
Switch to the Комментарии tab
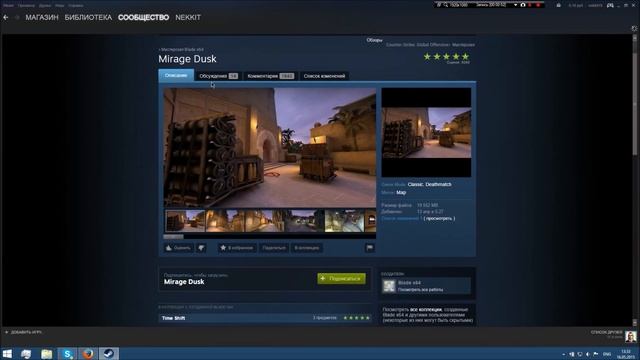click(271, 76)
